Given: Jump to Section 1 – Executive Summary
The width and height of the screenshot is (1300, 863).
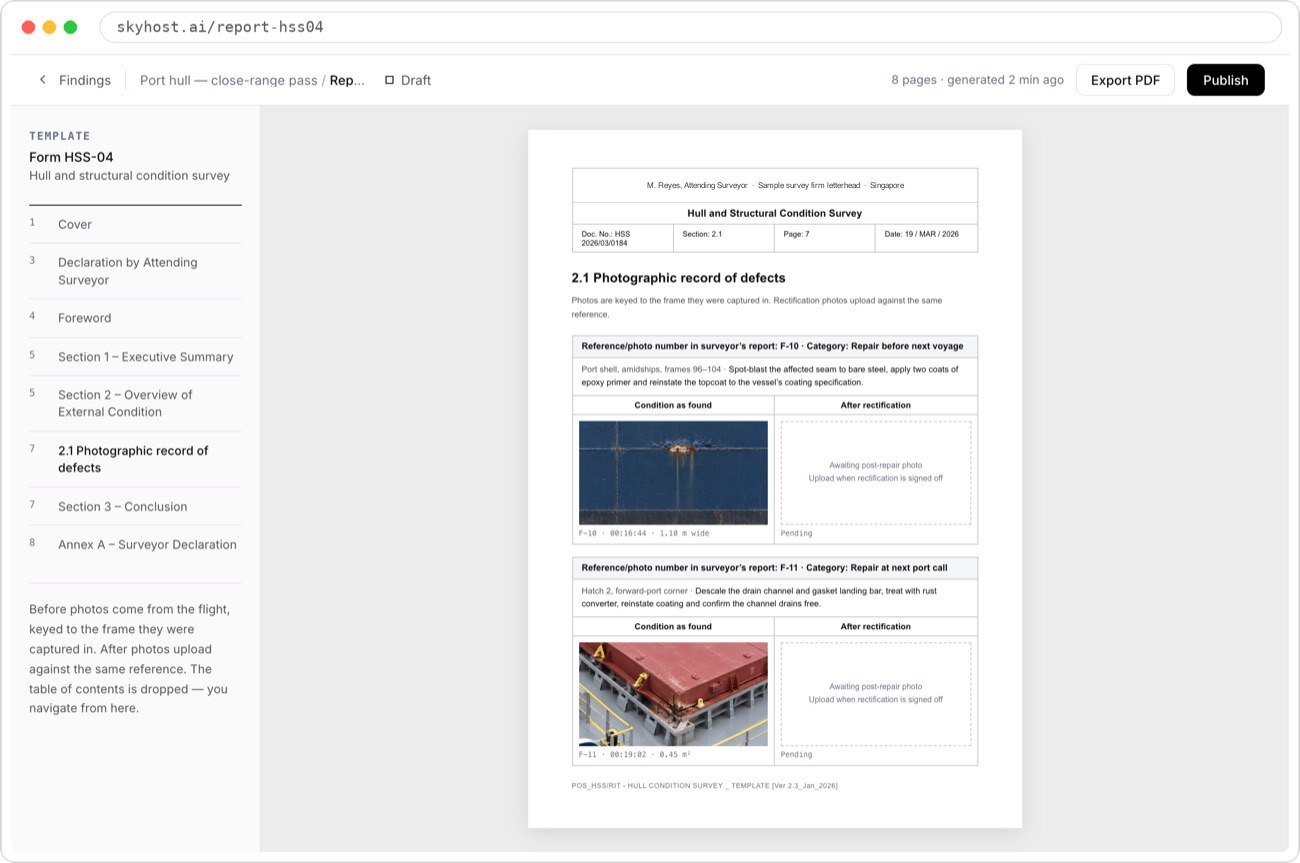Looking at the screenshot, I should coord(135,356).
